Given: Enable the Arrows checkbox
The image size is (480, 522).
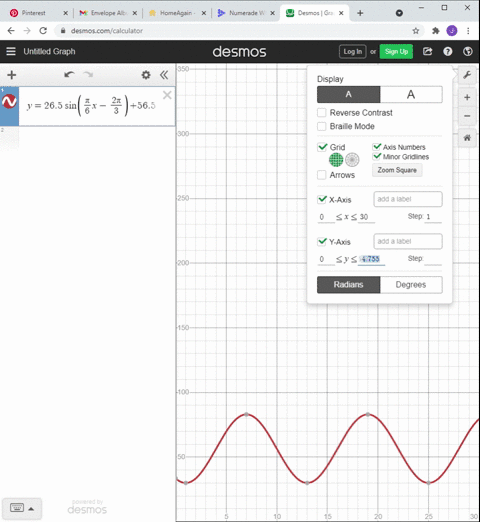Looking at the screenshot, I should 322,175.
